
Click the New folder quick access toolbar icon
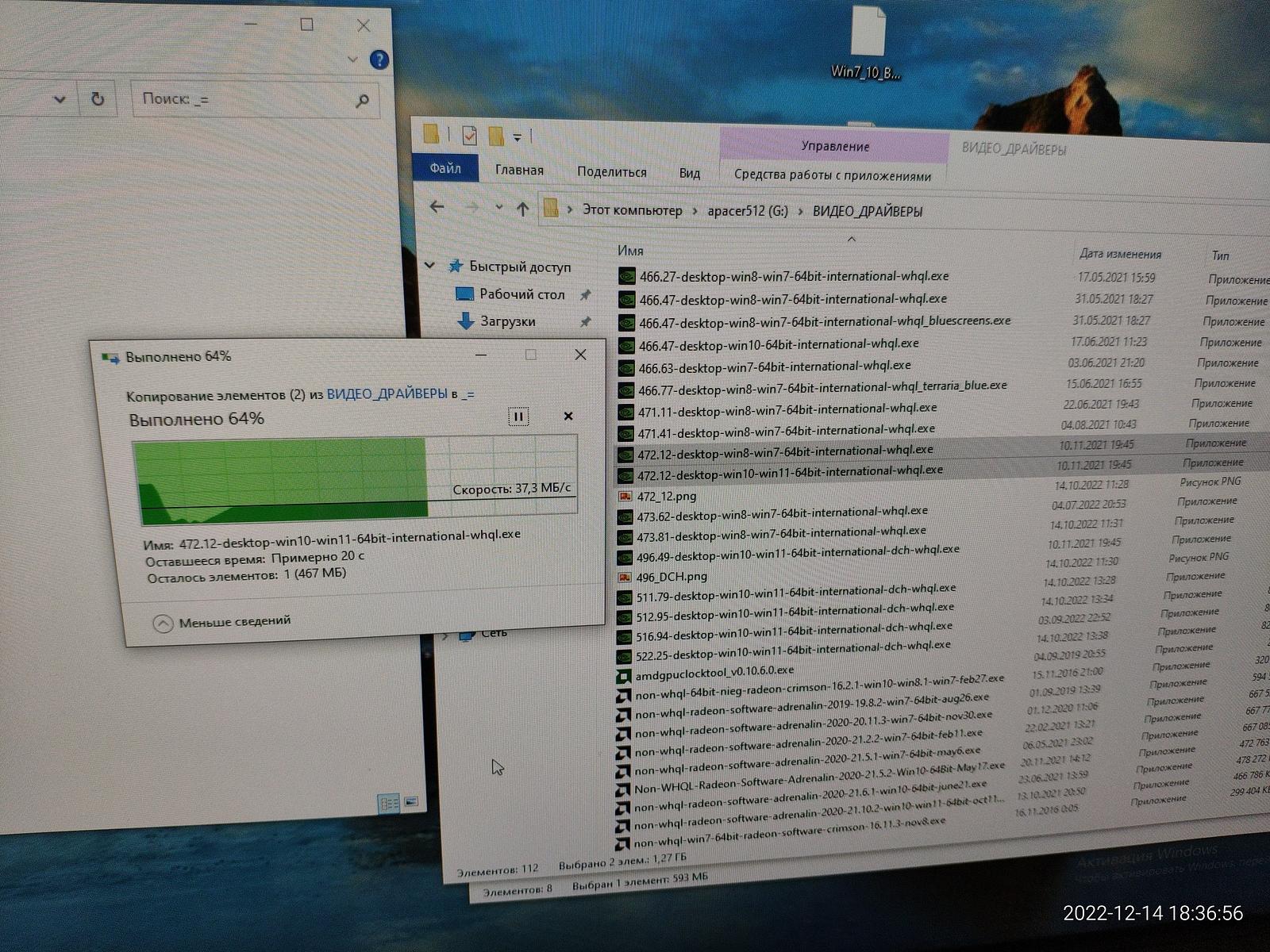tap(496, 136)
